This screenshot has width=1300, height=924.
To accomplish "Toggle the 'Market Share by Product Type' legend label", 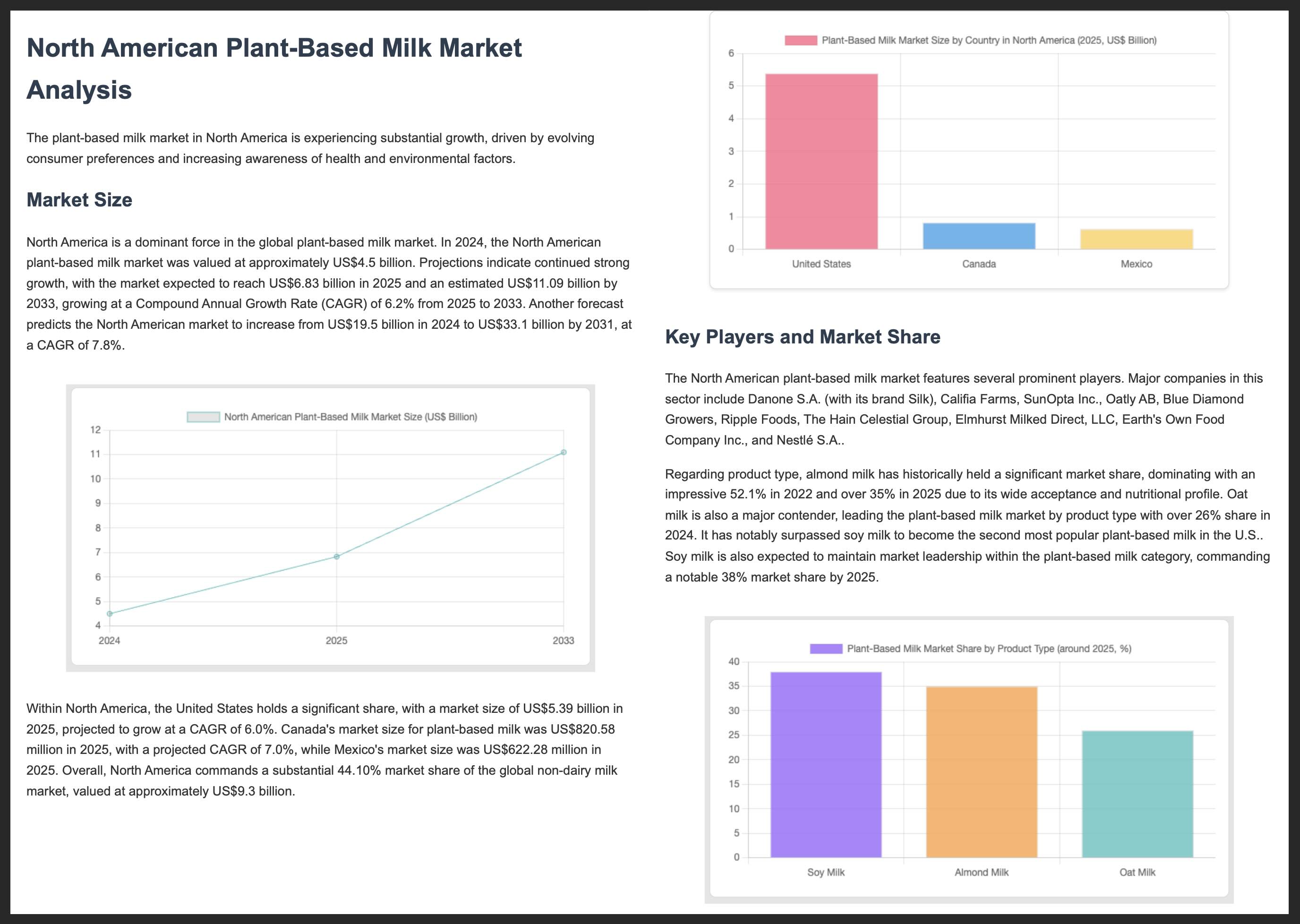I will click(989, 649).
